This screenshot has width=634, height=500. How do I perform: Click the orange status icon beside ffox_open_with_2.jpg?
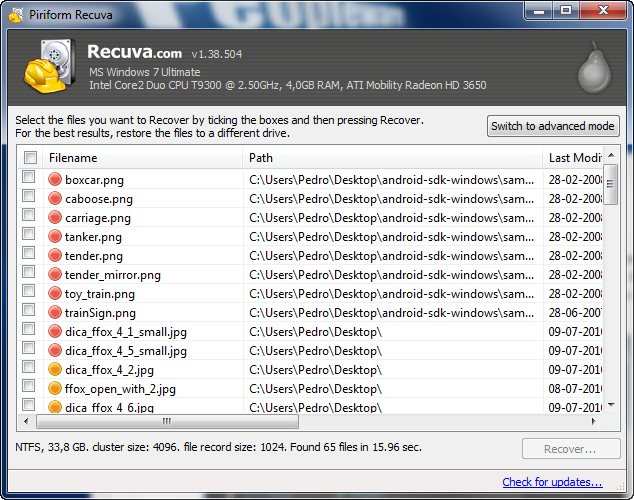point(55,388)
